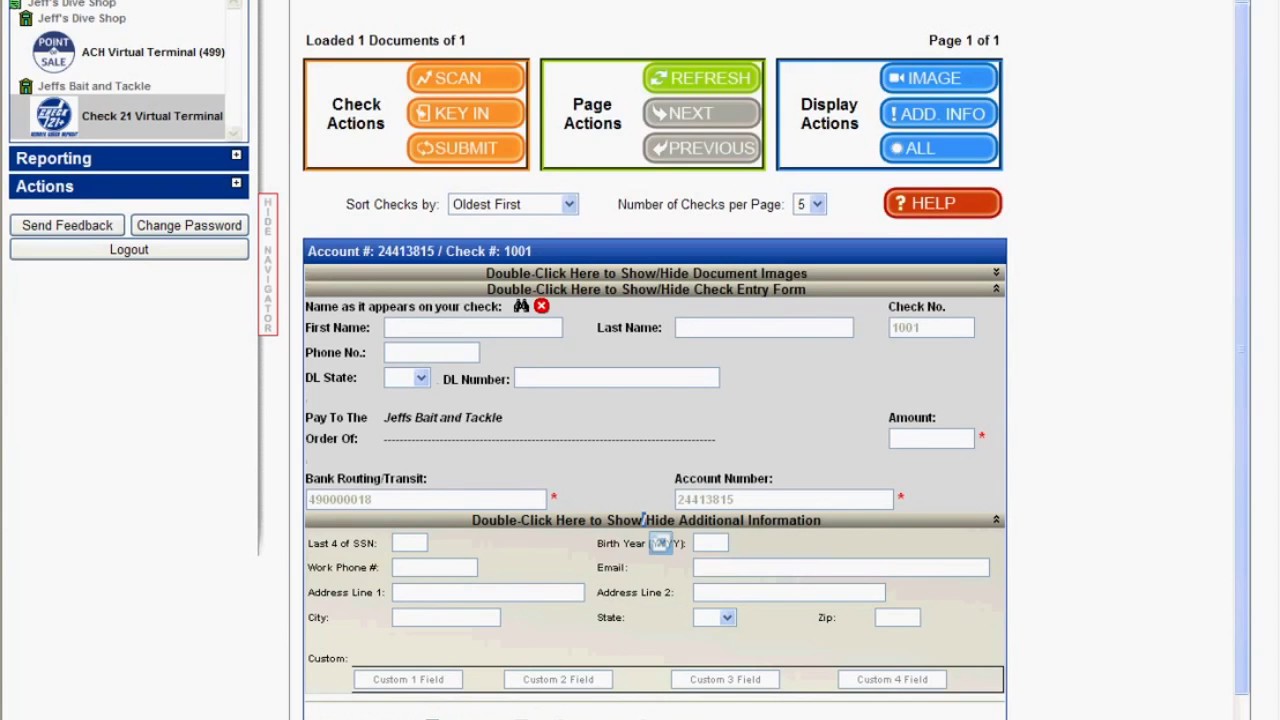Expand the Actions panel
Image resolution: width=1280 pixels, height=720 pixels.
[129, 186]
